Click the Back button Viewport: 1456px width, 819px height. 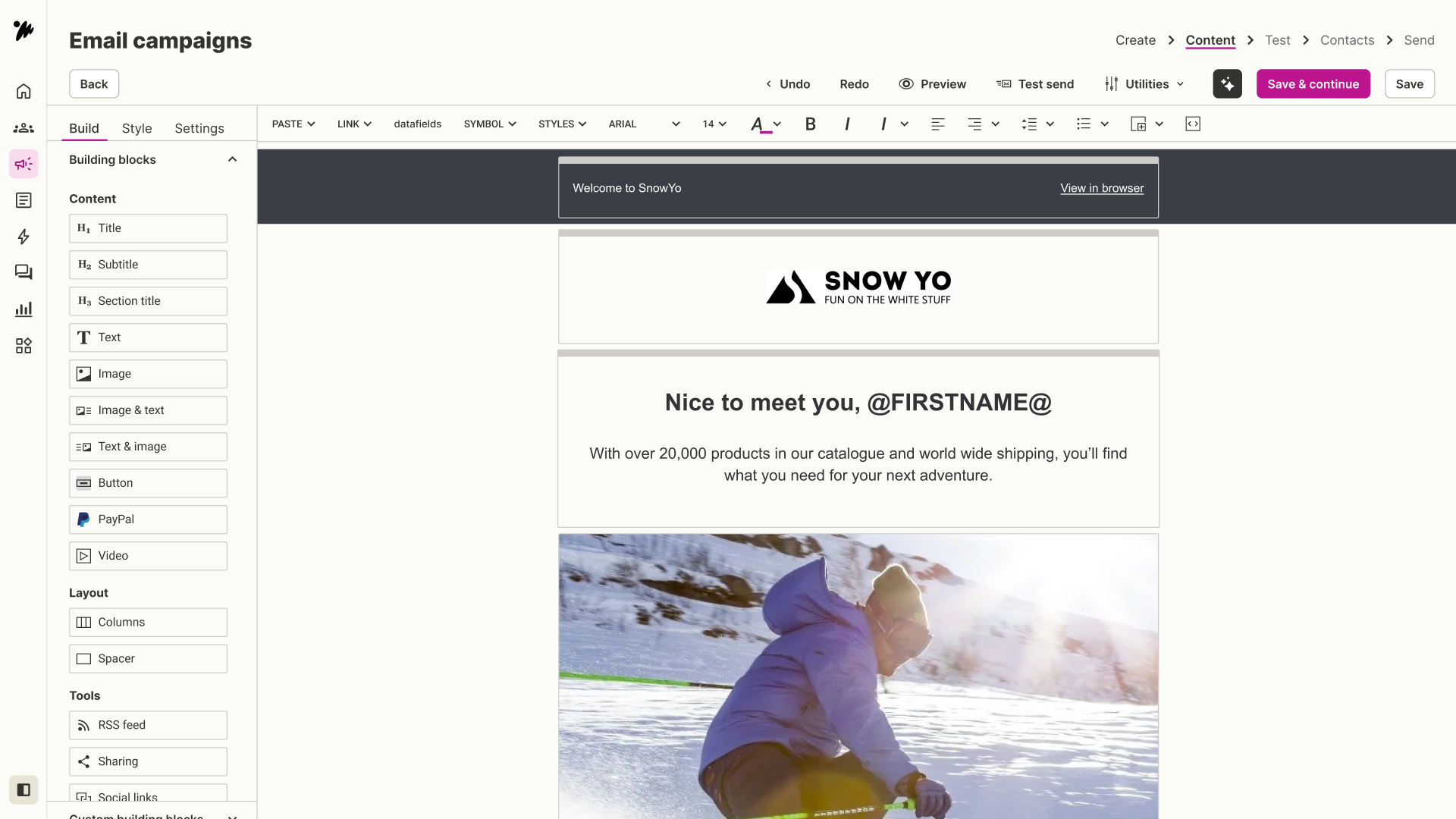click(94, 84)
